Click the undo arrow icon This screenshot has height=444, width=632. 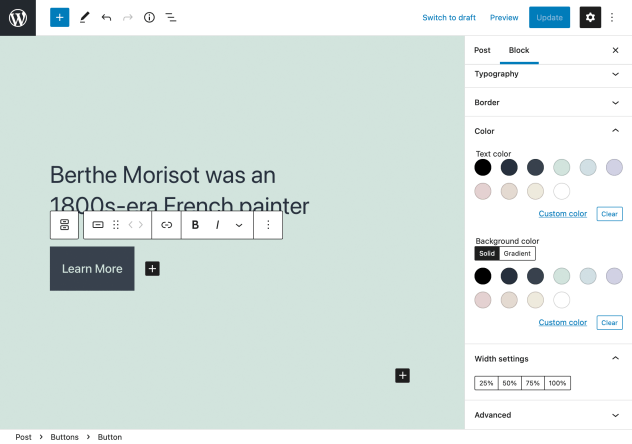click(106, 17)
